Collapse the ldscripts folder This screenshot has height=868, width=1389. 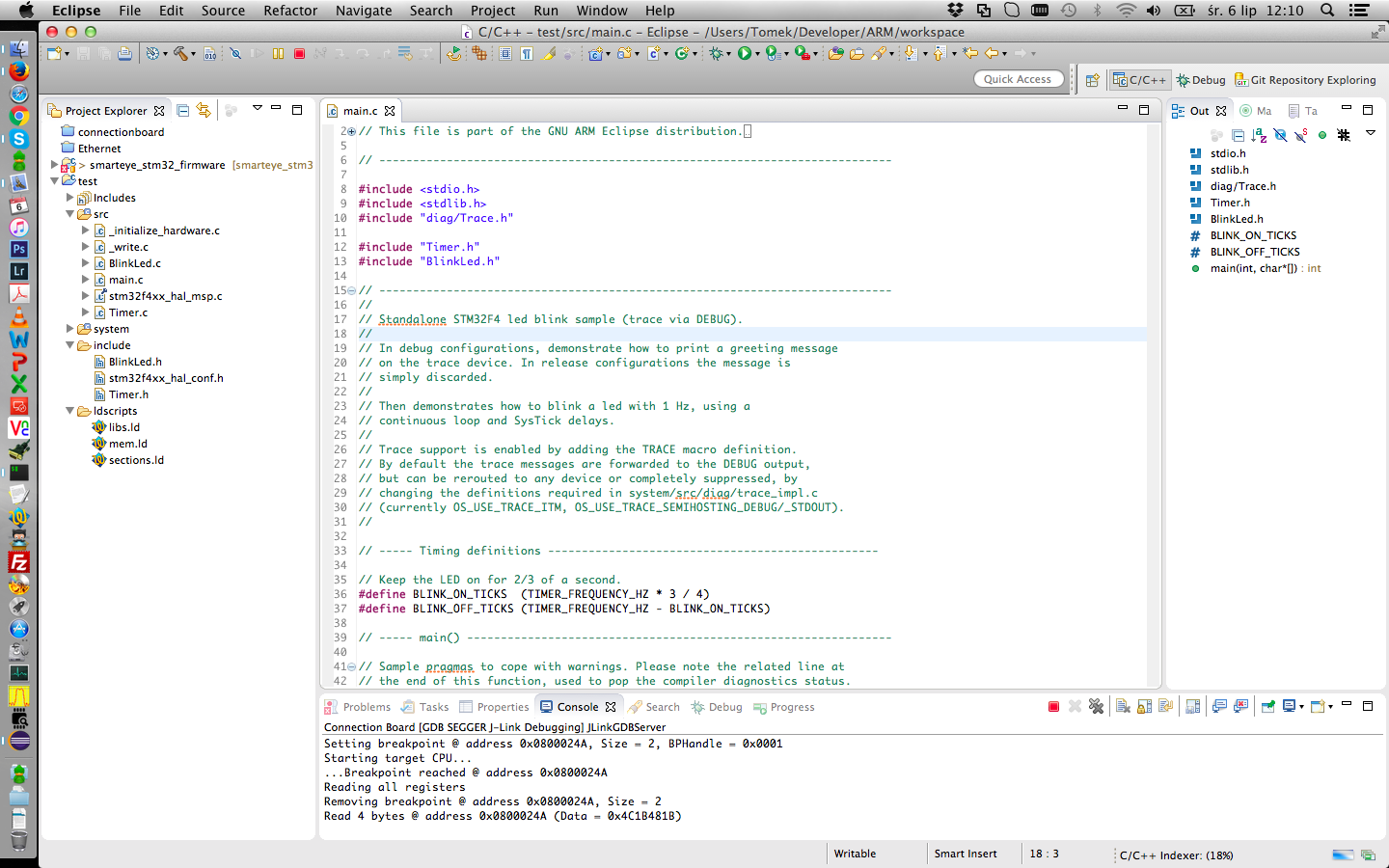pyautogui.click(x=69, y=411)
